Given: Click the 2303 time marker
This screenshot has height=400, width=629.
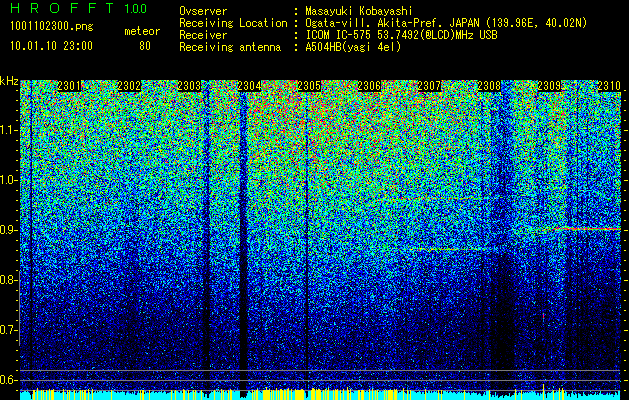Looking at the screenshot, I should click(189, 86).
